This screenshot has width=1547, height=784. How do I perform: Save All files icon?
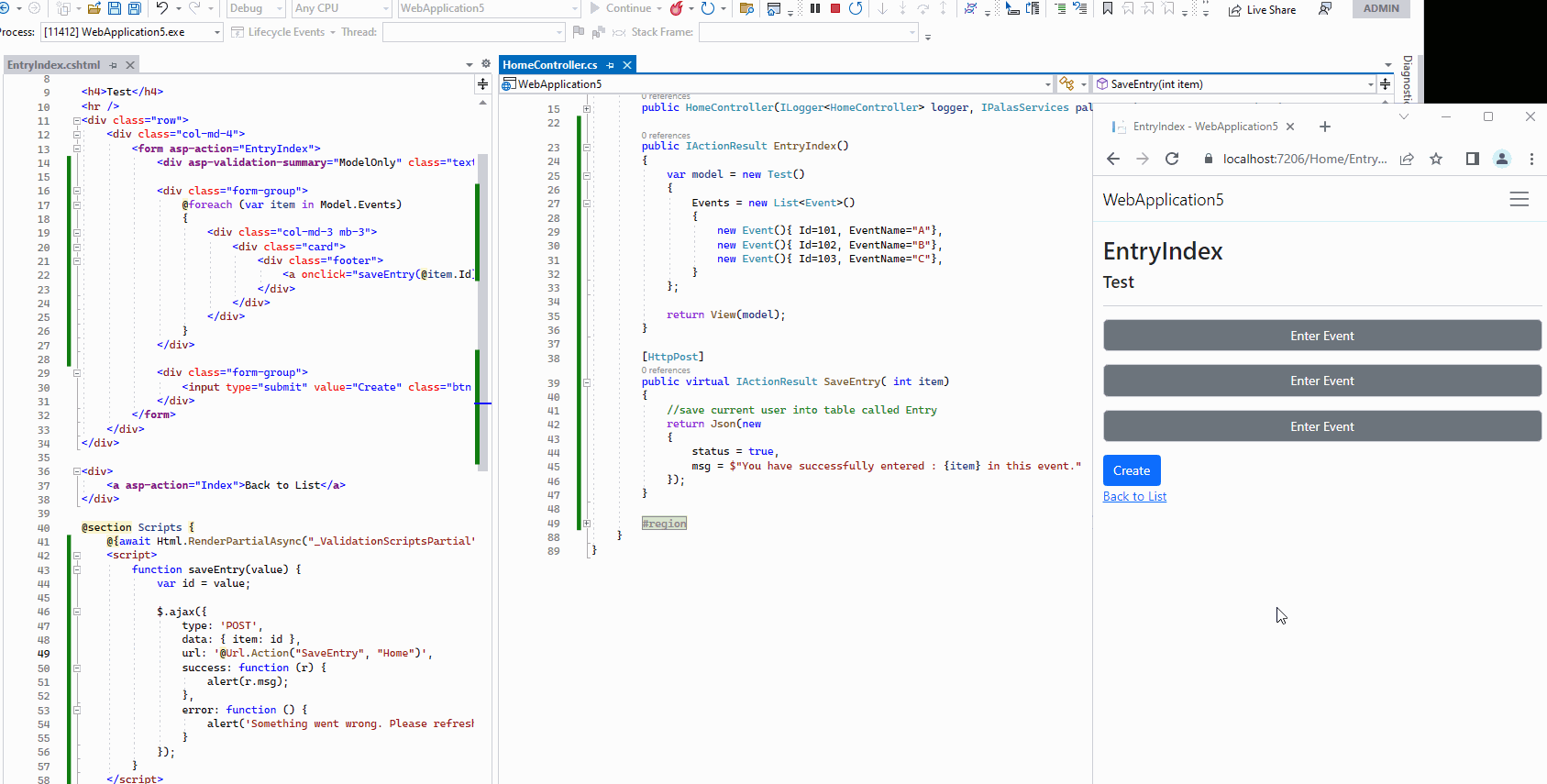pyautogui.click(x=134, y=8)
